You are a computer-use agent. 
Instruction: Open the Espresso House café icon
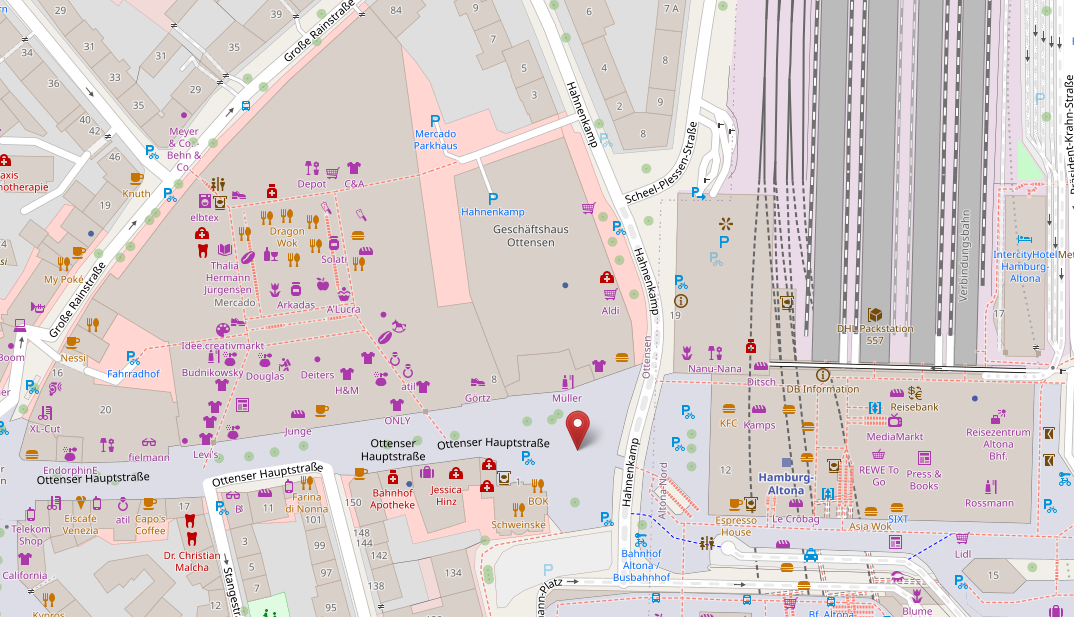coord(736,504)
